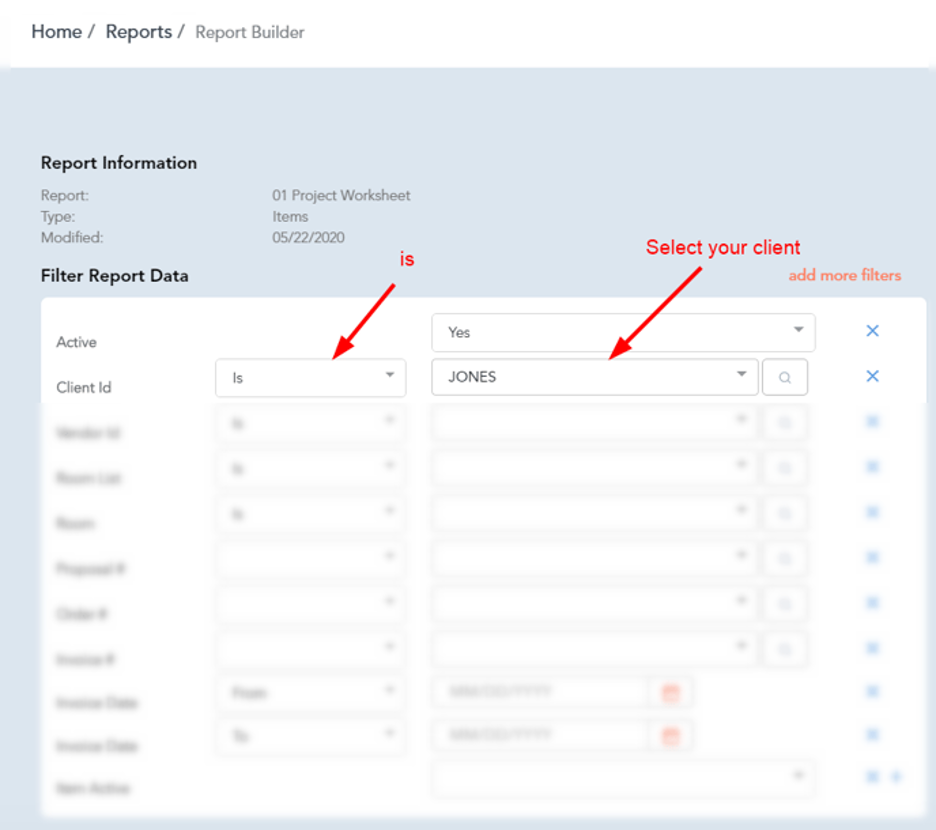Remove the Client Id filter with its X
The image size is (936, 830).
[x=872, y=376]
